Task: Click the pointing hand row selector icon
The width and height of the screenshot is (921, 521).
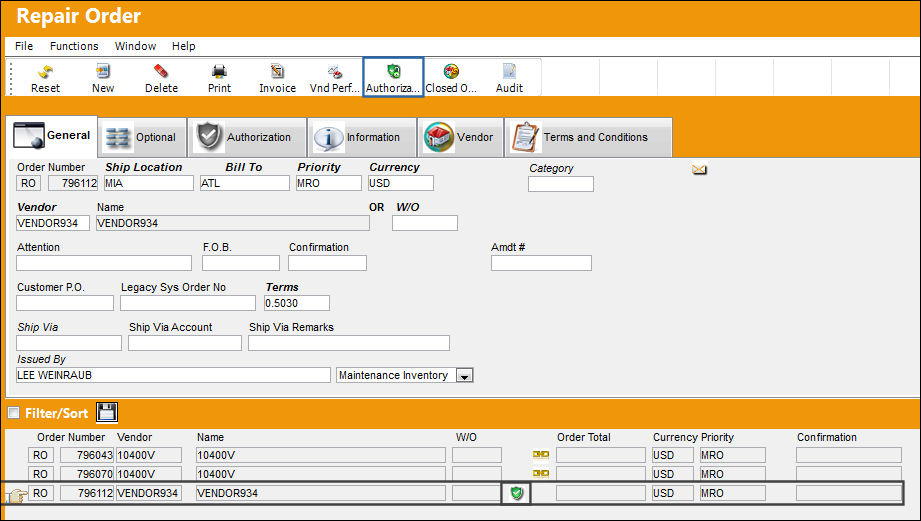Action: [16, 496]
